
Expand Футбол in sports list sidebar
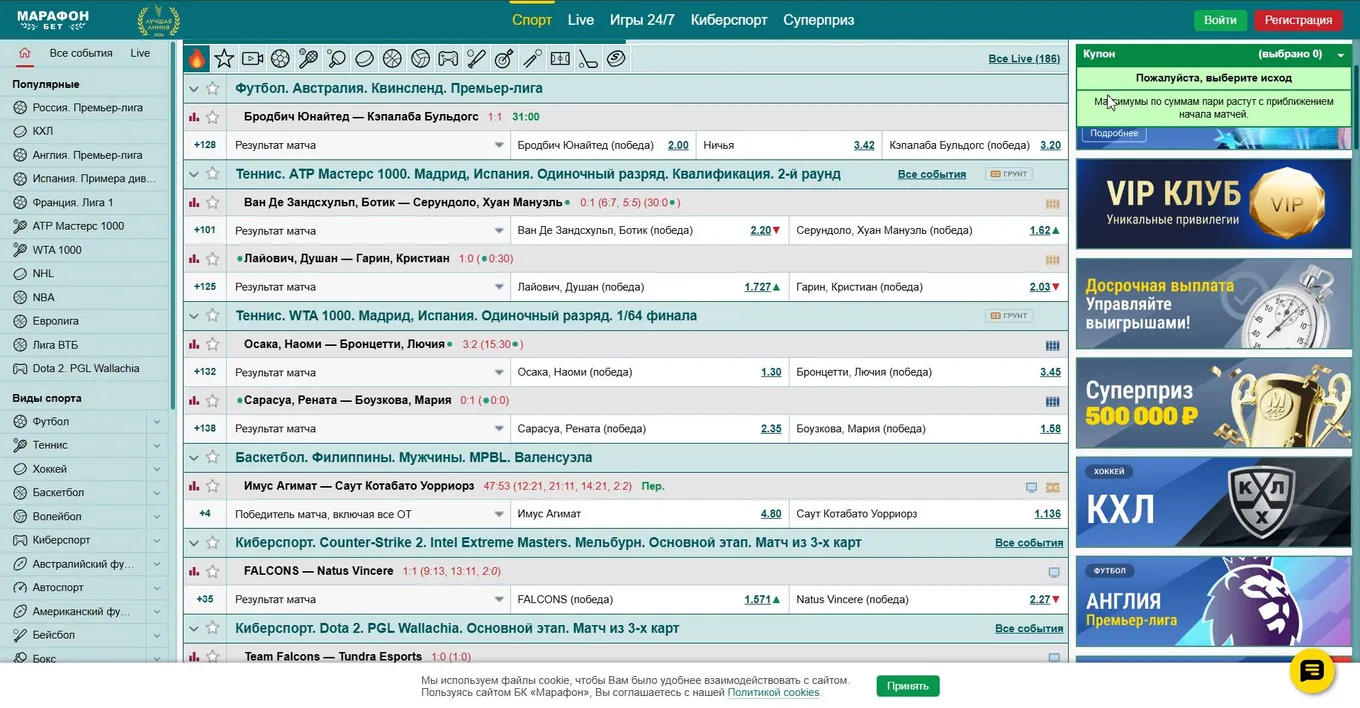tap(157, 422)
